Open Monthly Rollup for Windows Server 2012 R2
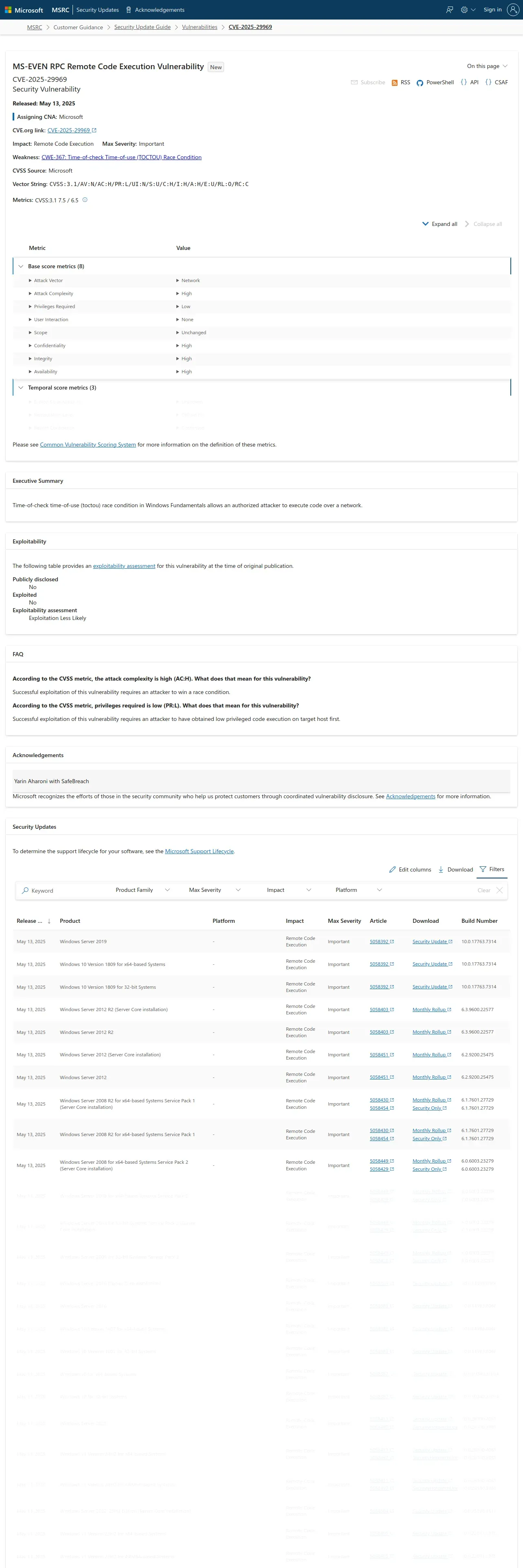 [x=432, y=1032]
